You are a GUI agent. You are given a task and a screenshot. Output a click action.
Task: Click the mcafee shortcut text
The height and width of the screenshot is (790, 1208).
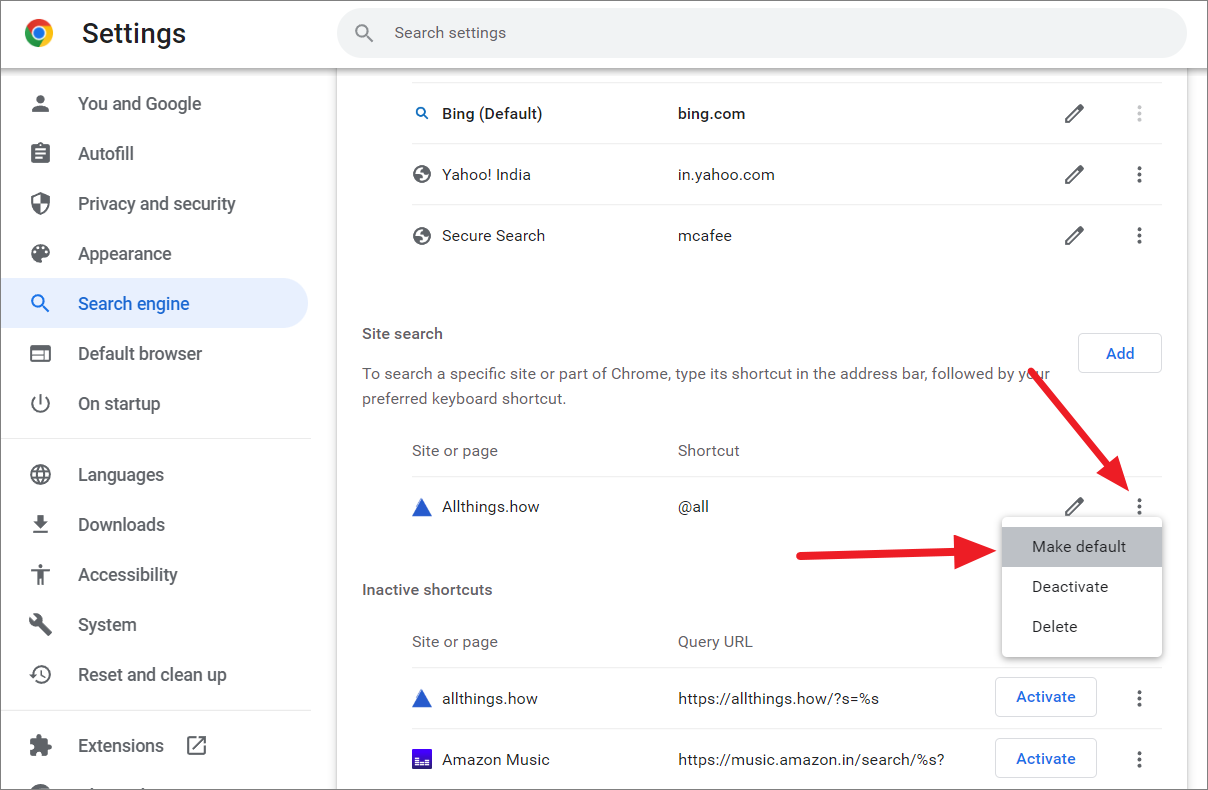pos(705,236)
